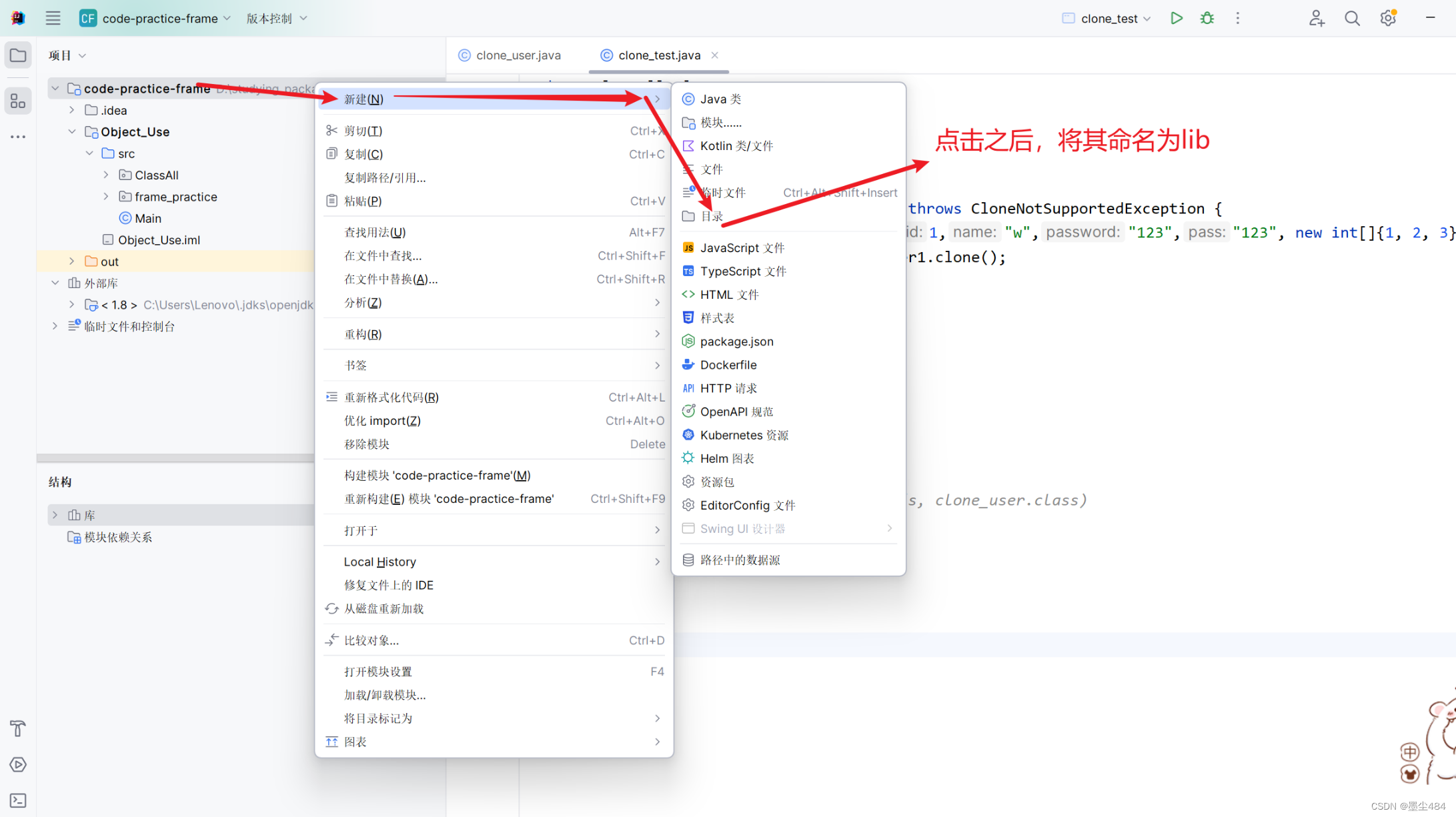Collapse the Object_Use module node
Screen dimensions: 1456x817
72,132
